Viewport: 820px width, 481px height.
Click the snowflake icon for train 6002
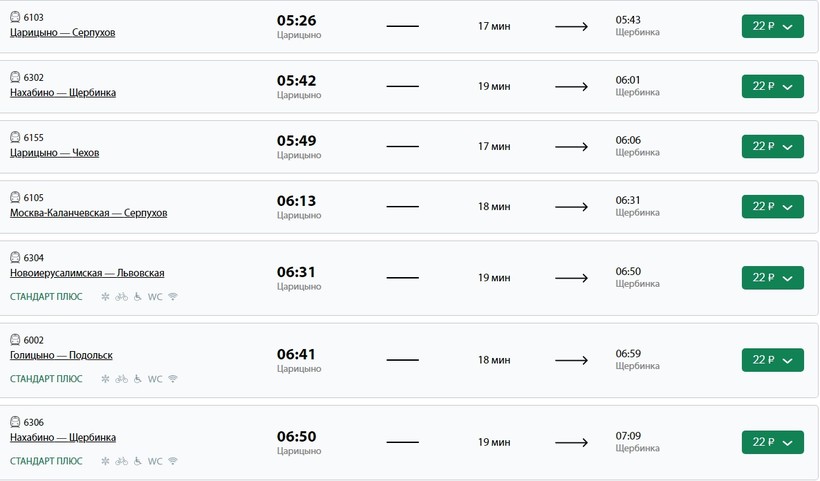(105, 379)
